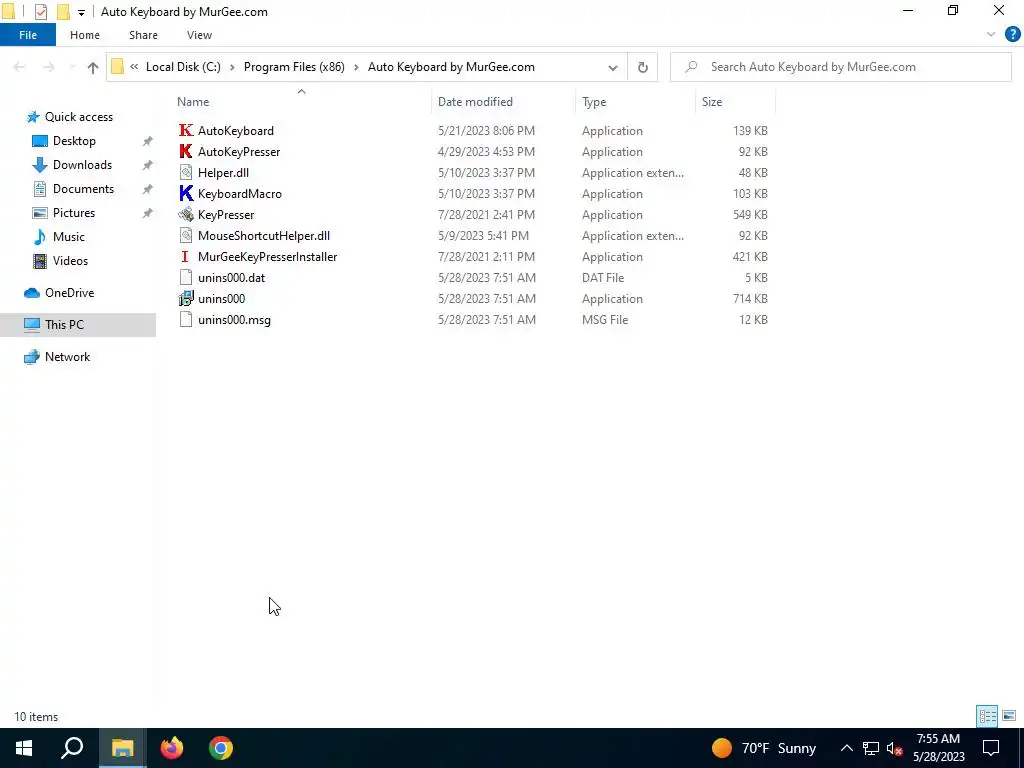This screenshot has width=1024, height=768.
Task: Click the Search Auto Keyboard by MurGee.com field
Action: tap(841, 67)
